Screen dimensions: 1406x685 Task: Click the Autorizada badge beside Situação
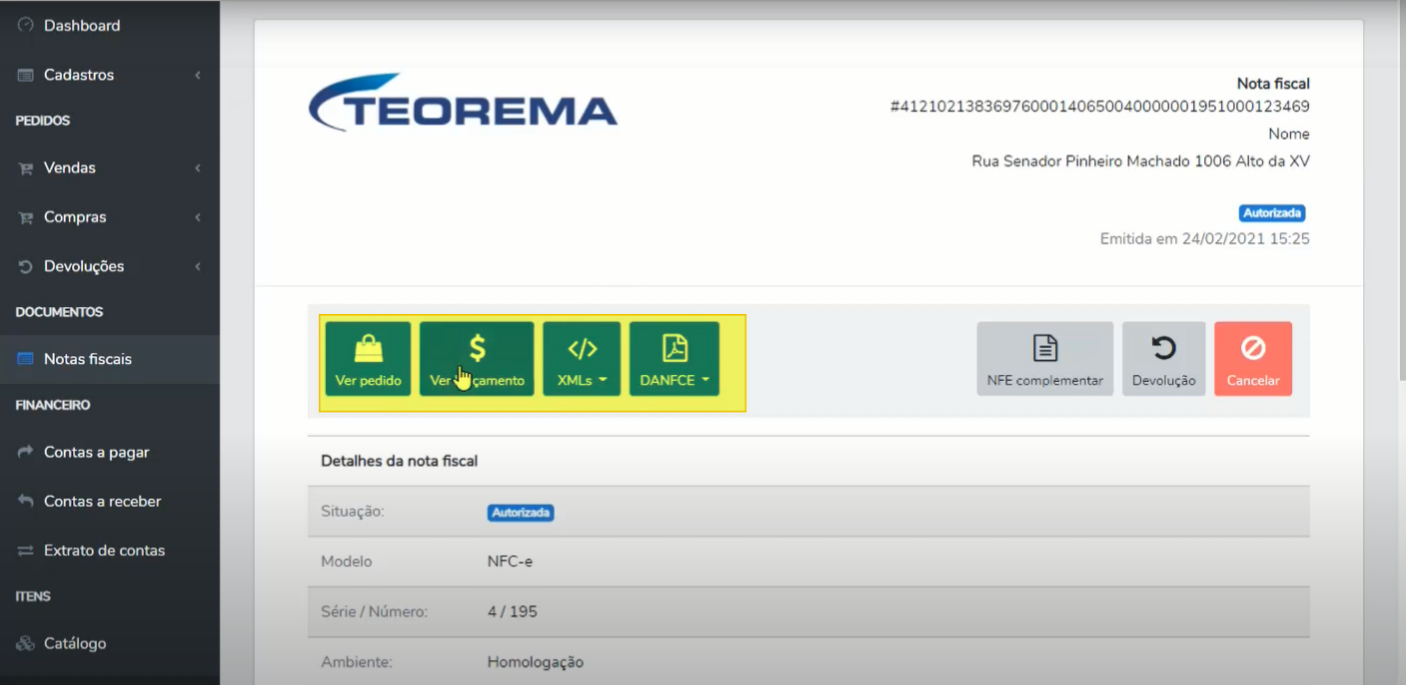(521, 512)
